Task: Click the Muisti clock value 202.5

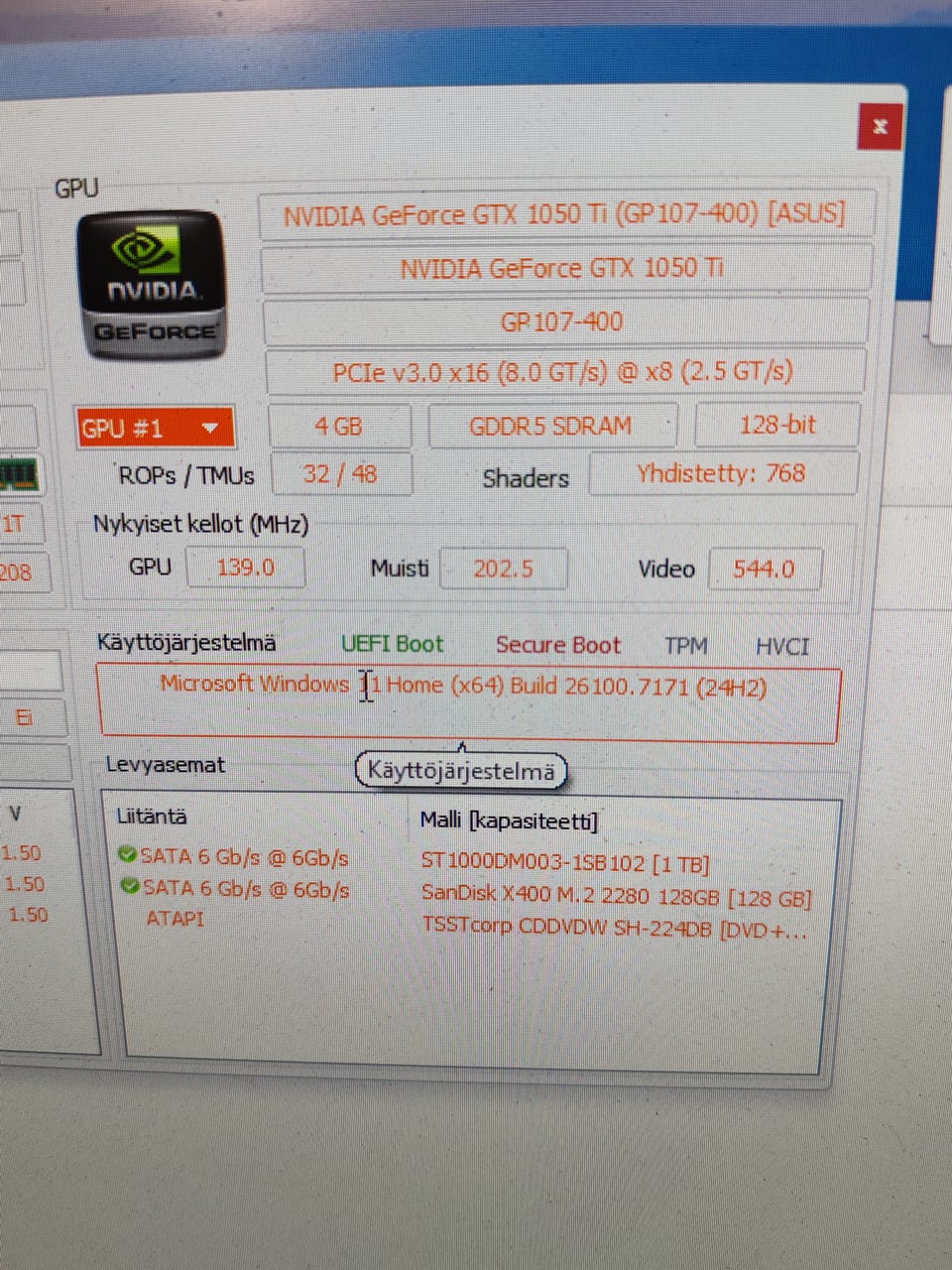Action: pyautogui.click(x=504, y=569)
